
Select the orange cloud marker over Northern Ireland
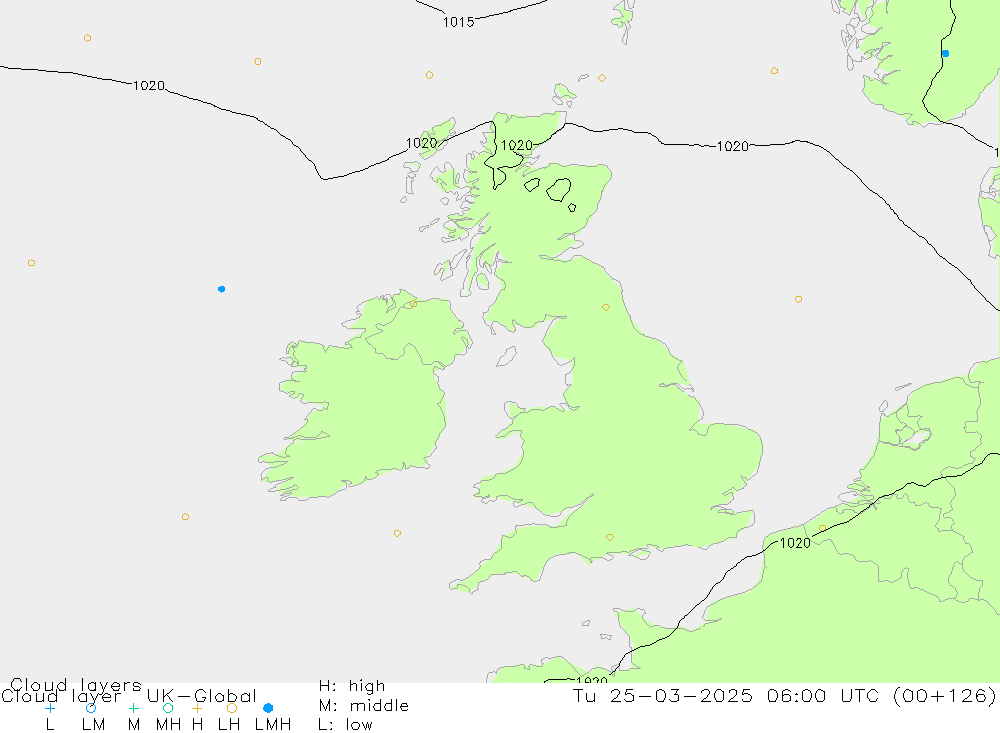click(x=413, y=304)
